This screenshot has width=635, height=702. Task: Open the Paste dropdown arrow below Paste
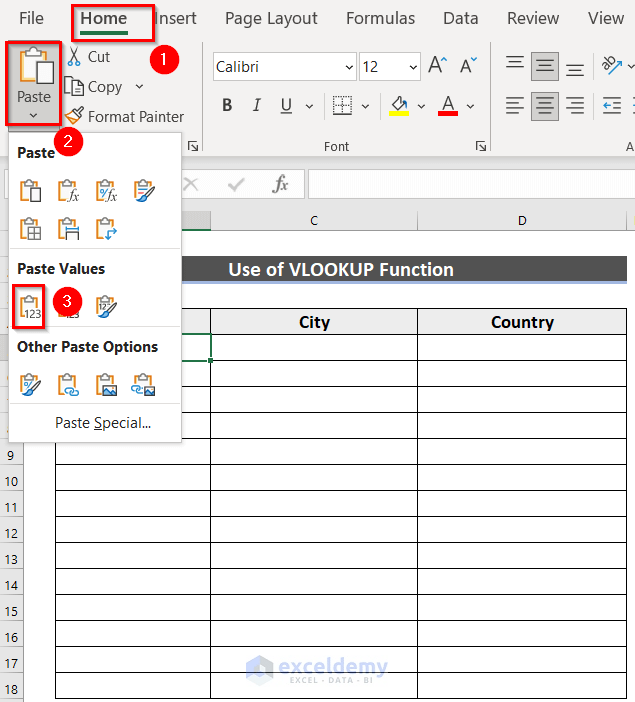click(34, 116)
